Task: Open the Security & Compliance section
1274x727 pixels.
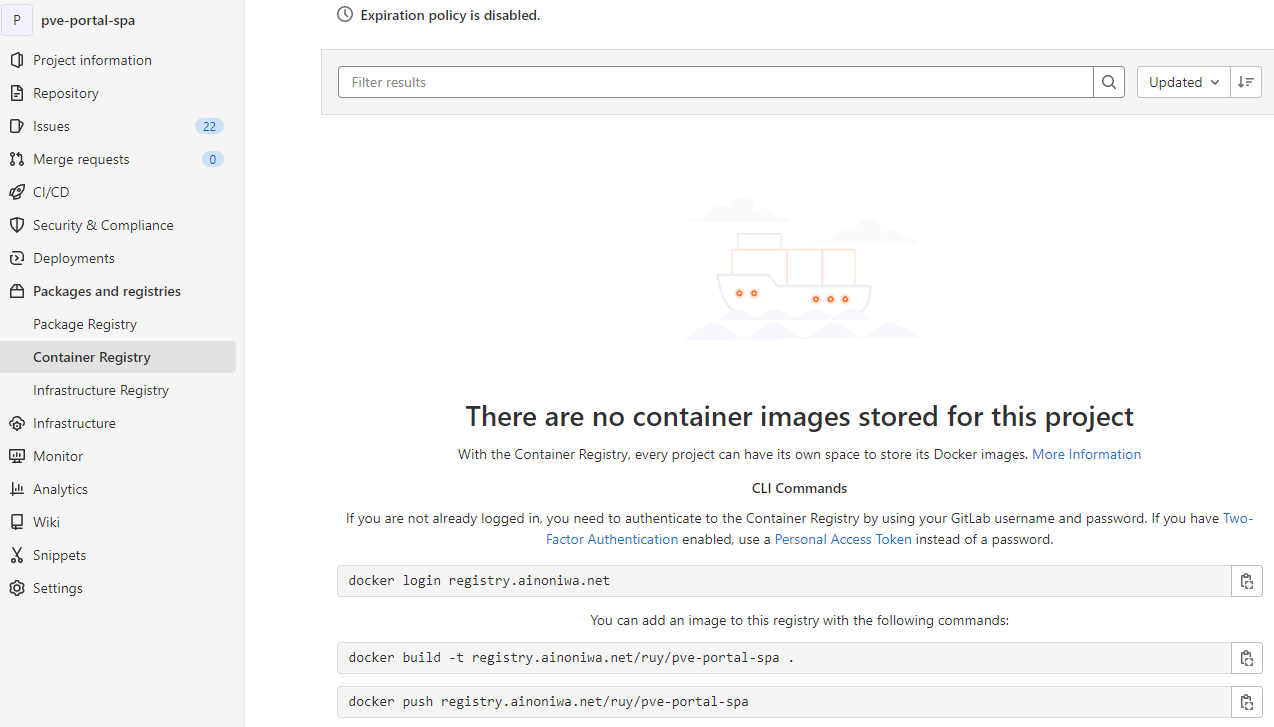Action: 102,224
